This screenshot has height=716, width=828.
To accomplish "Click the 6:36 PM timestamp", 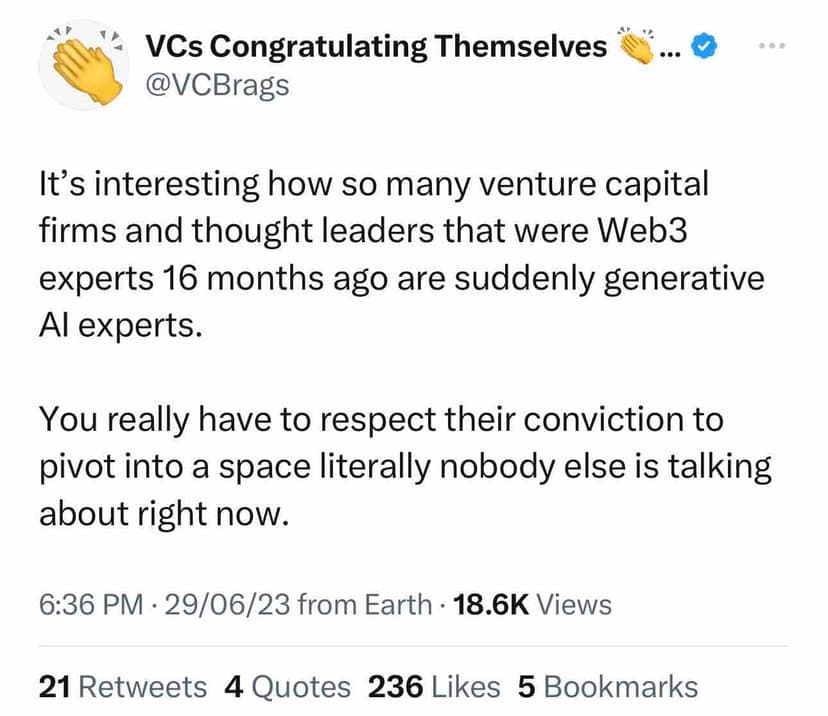I will (90, 604).
